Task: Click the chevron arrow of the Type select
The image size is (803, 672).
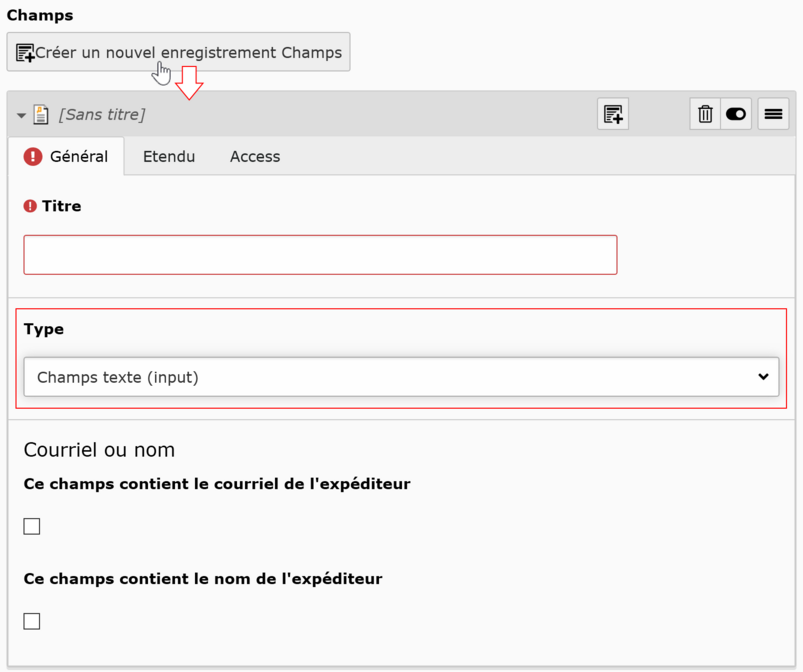Action: pyautogui.click(x=763, y=377)
